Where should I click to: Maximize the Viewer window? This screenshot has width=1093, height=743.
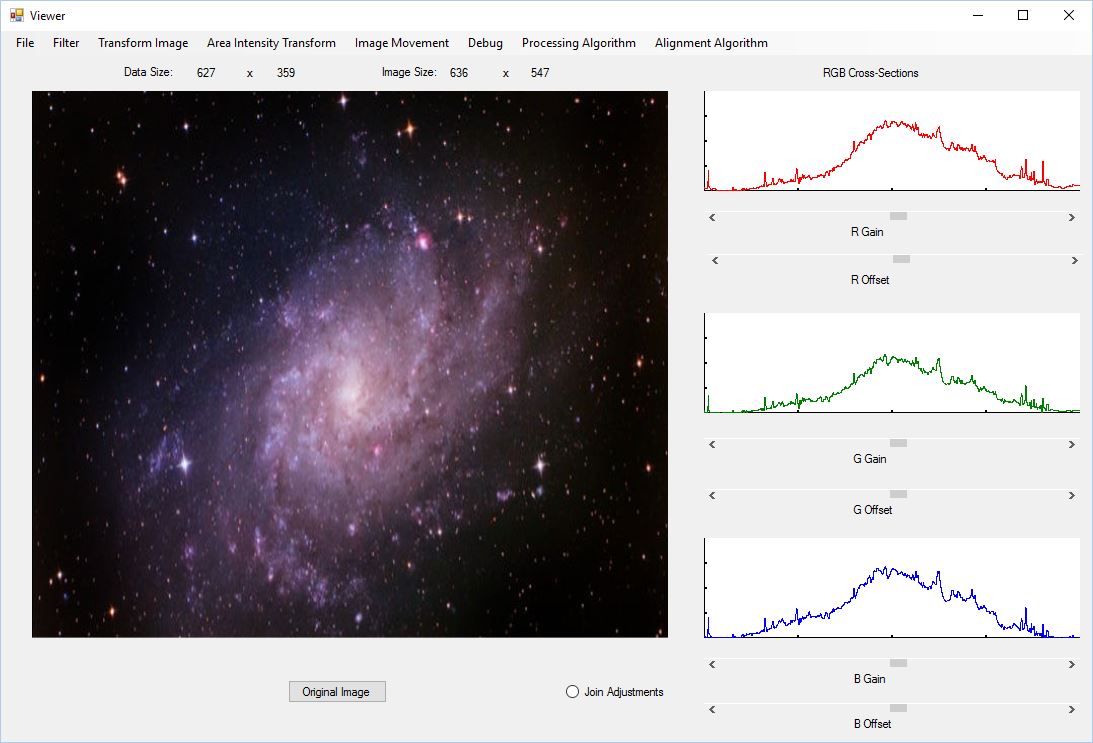coord(1023,15)
